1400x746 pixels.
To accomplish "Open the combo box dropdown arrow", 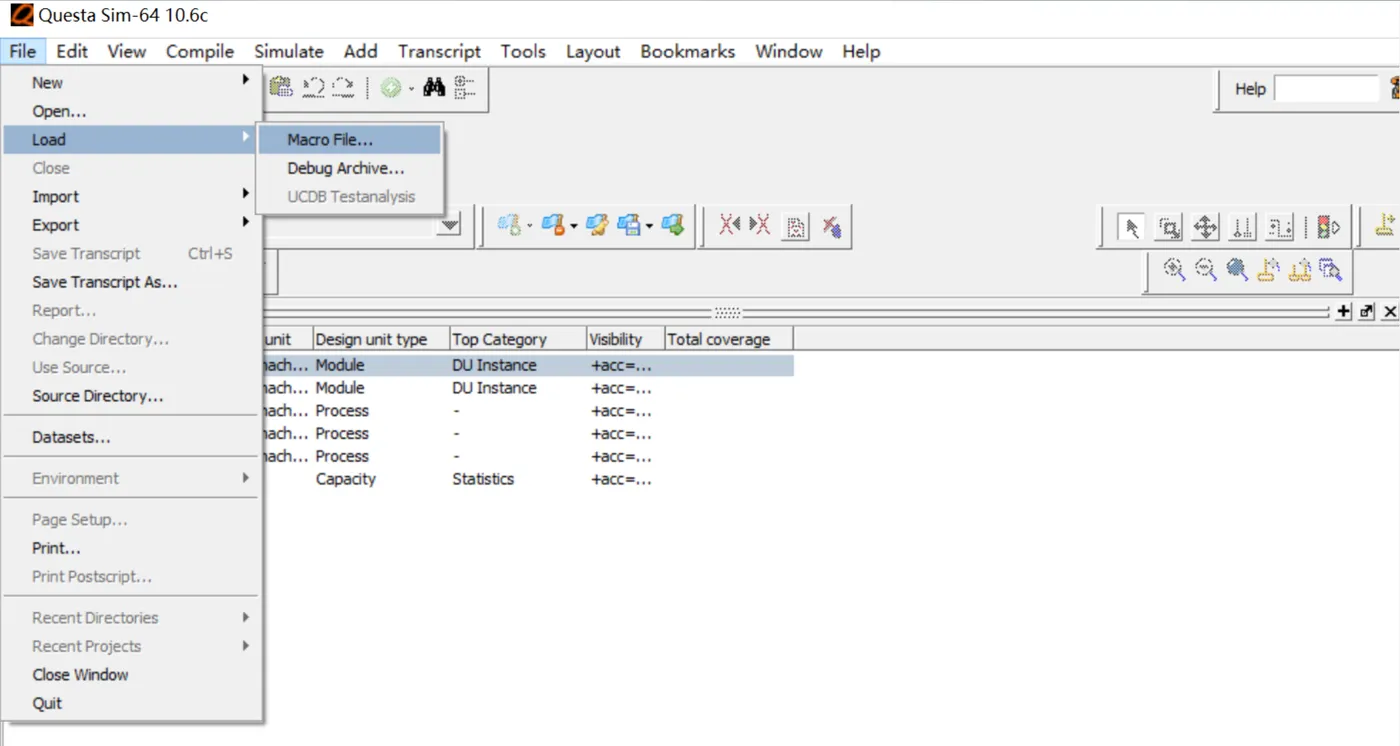I will (450, 226).
